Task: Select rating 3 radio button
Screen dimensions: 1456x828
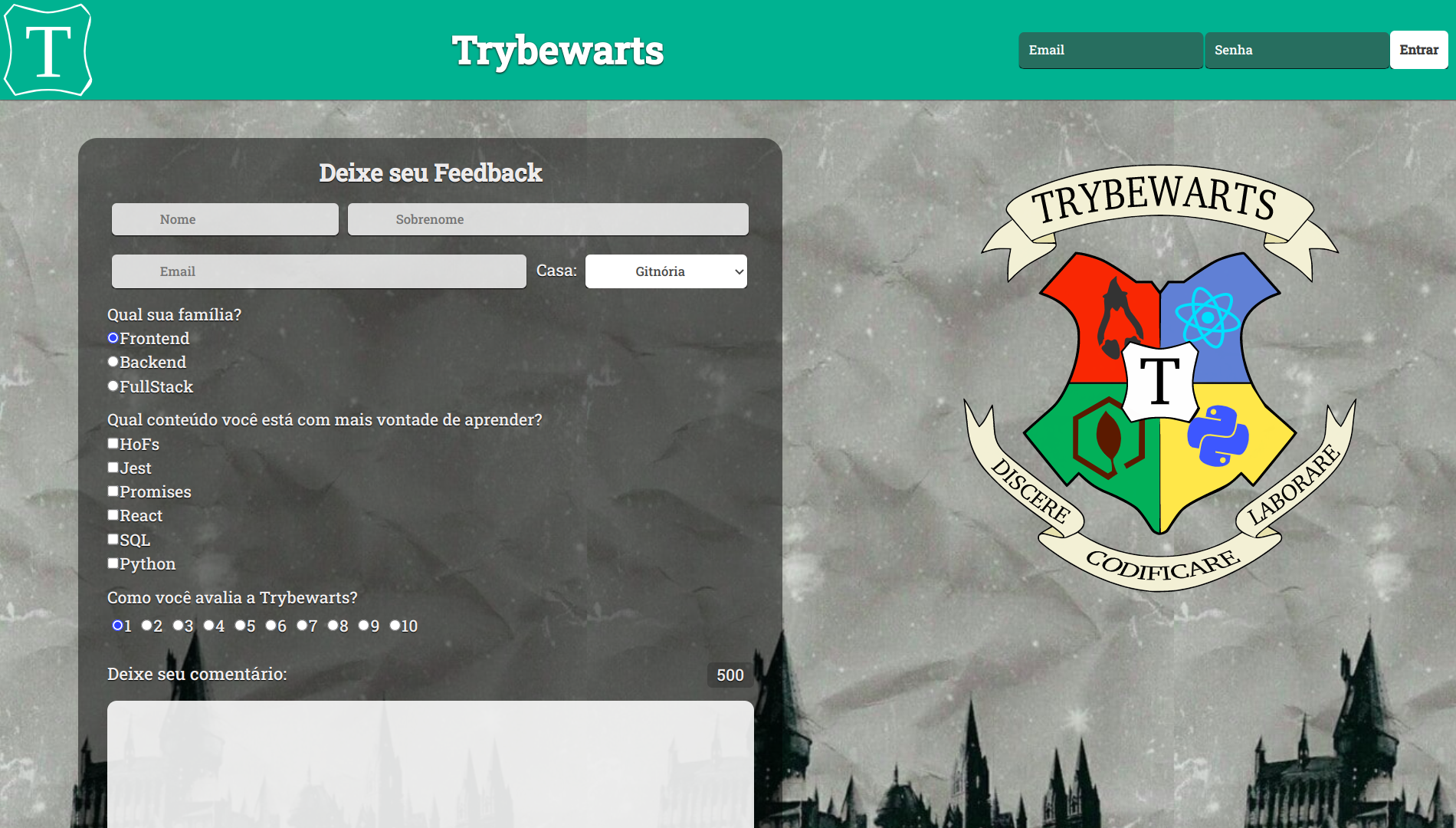Action: 178,626
